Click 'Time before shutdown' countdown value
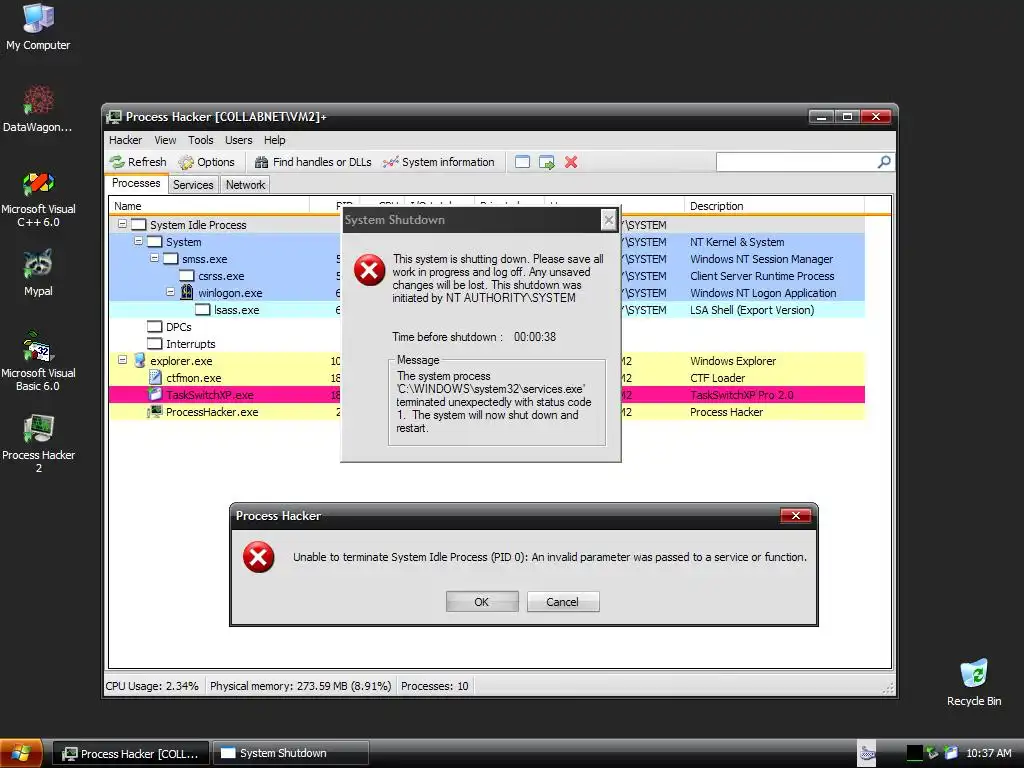 tap(535, 337)
